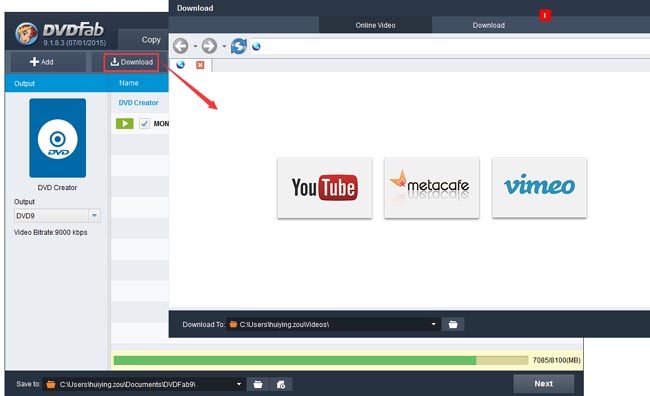Image resolution: width=650 pixels, height=396 pixels.
Task: Click the Output column header
Action: [x=24, y=83]
